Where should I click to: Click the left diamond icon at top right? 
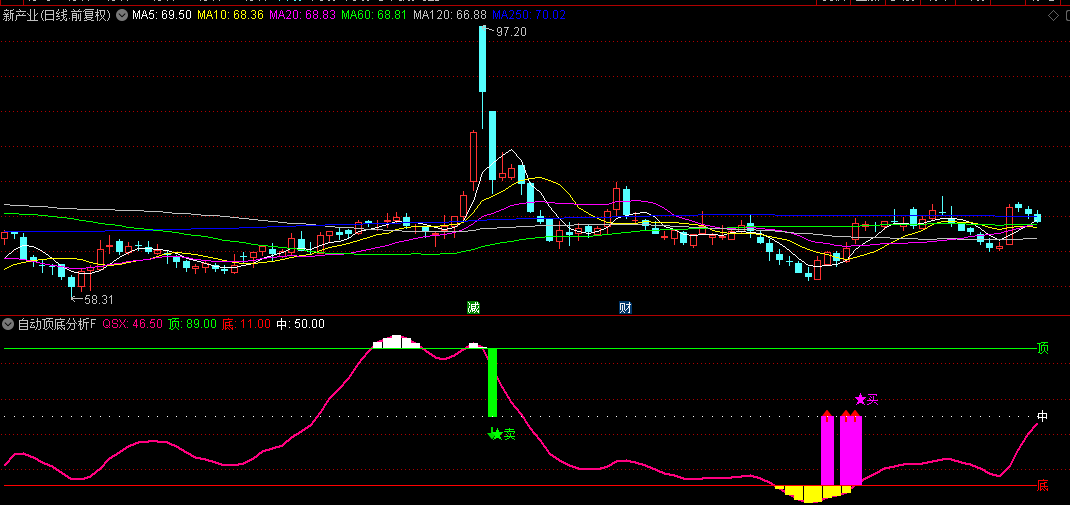coord(1039,15)
